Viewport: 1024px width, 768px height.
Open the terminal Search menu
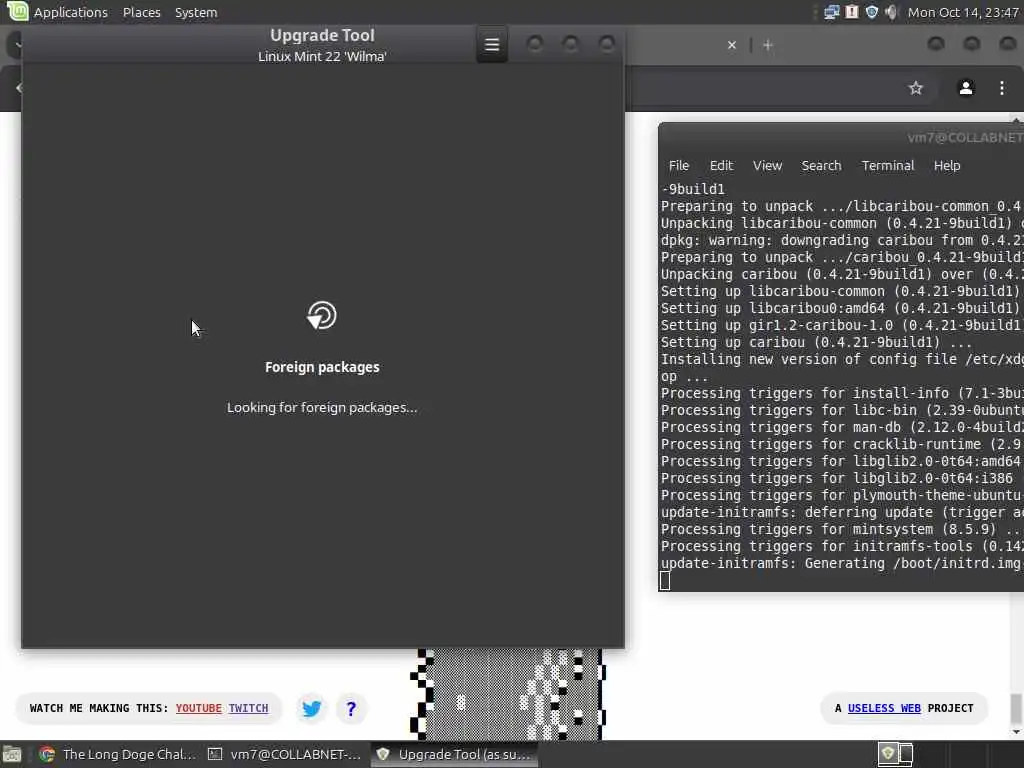[x=821, y=165]
